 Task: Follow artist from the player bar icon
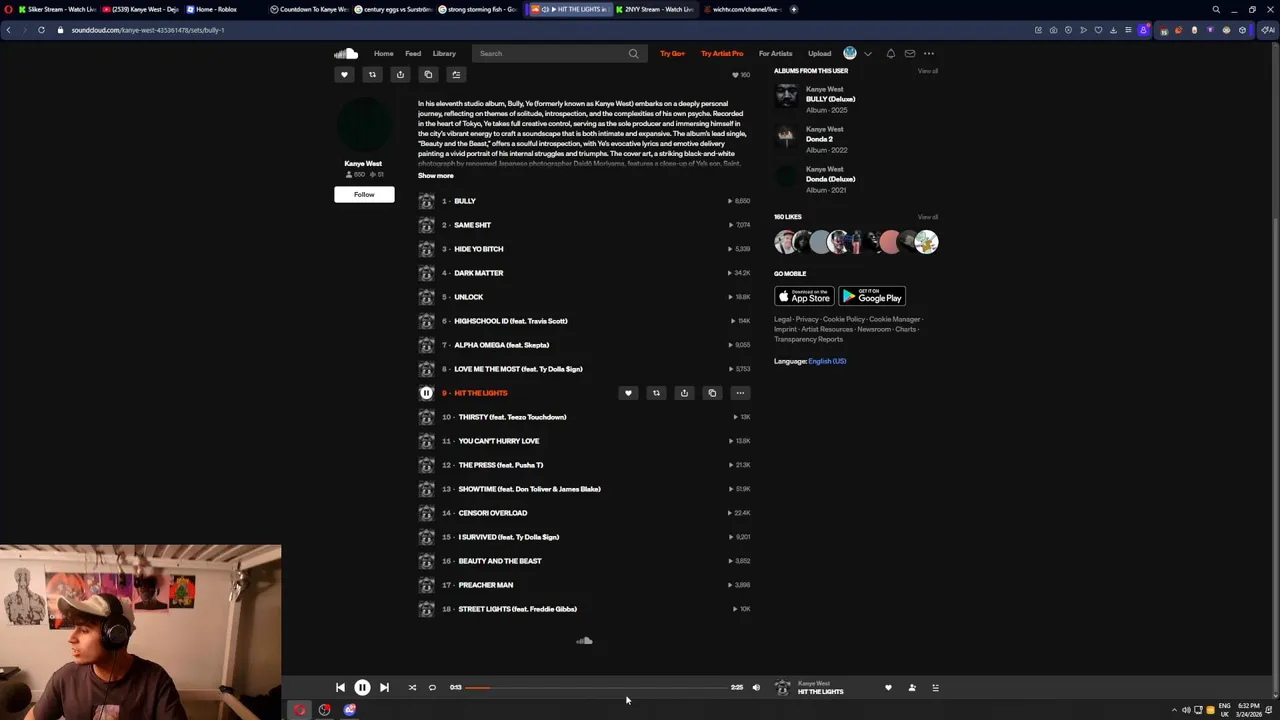click(x=912, y=688)
